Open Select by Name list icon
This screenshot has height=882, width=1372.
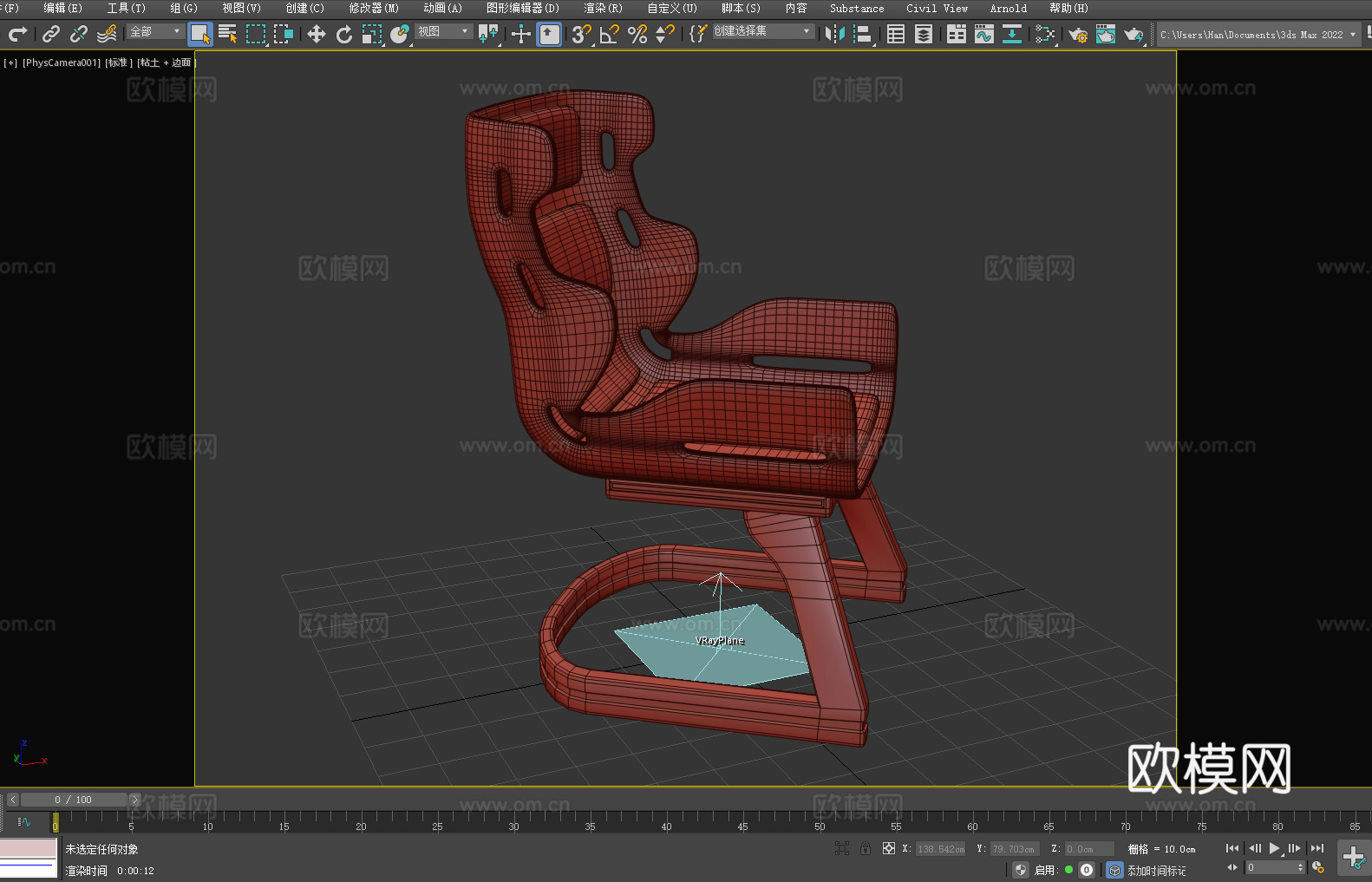tap(228, 34)
